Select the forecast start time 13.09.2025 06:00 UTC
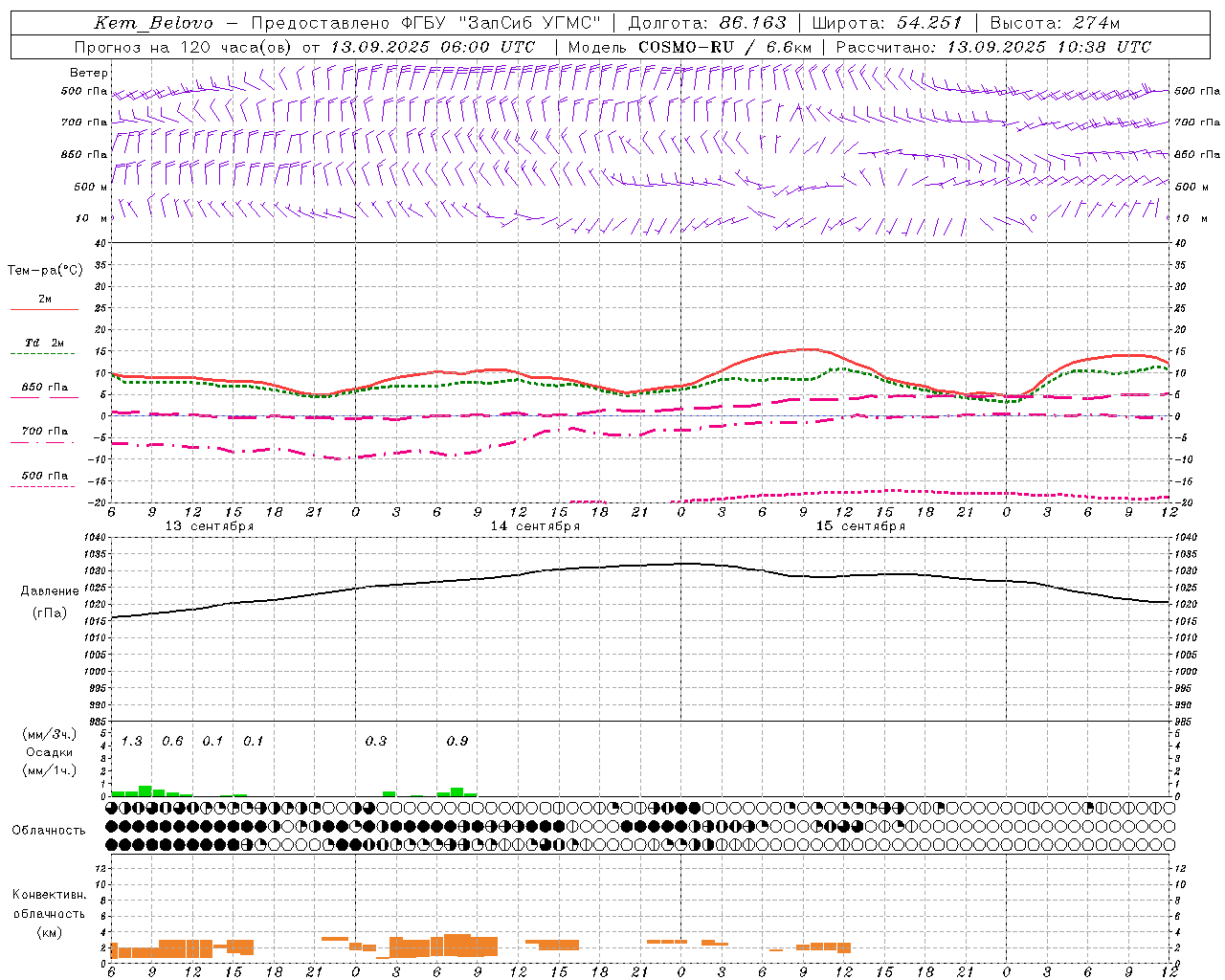Viewport: 1225px width, 980px height. 432,47
